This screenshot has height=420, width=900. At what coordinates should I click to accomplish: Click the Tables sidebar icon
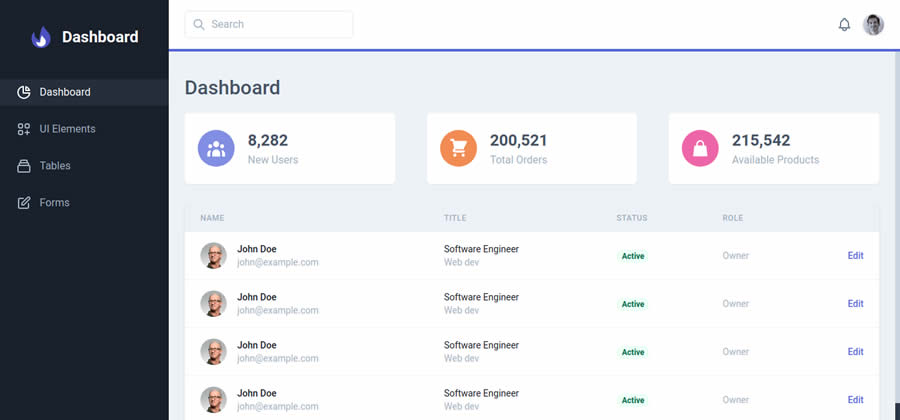pos(24,166)
